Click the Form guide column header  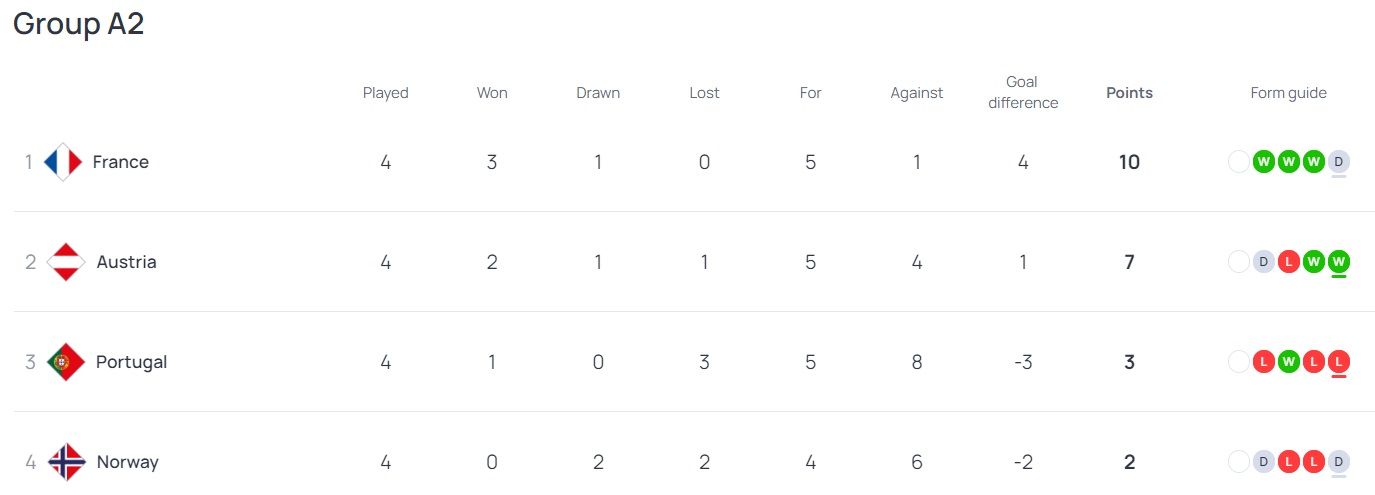[1288, 93]
